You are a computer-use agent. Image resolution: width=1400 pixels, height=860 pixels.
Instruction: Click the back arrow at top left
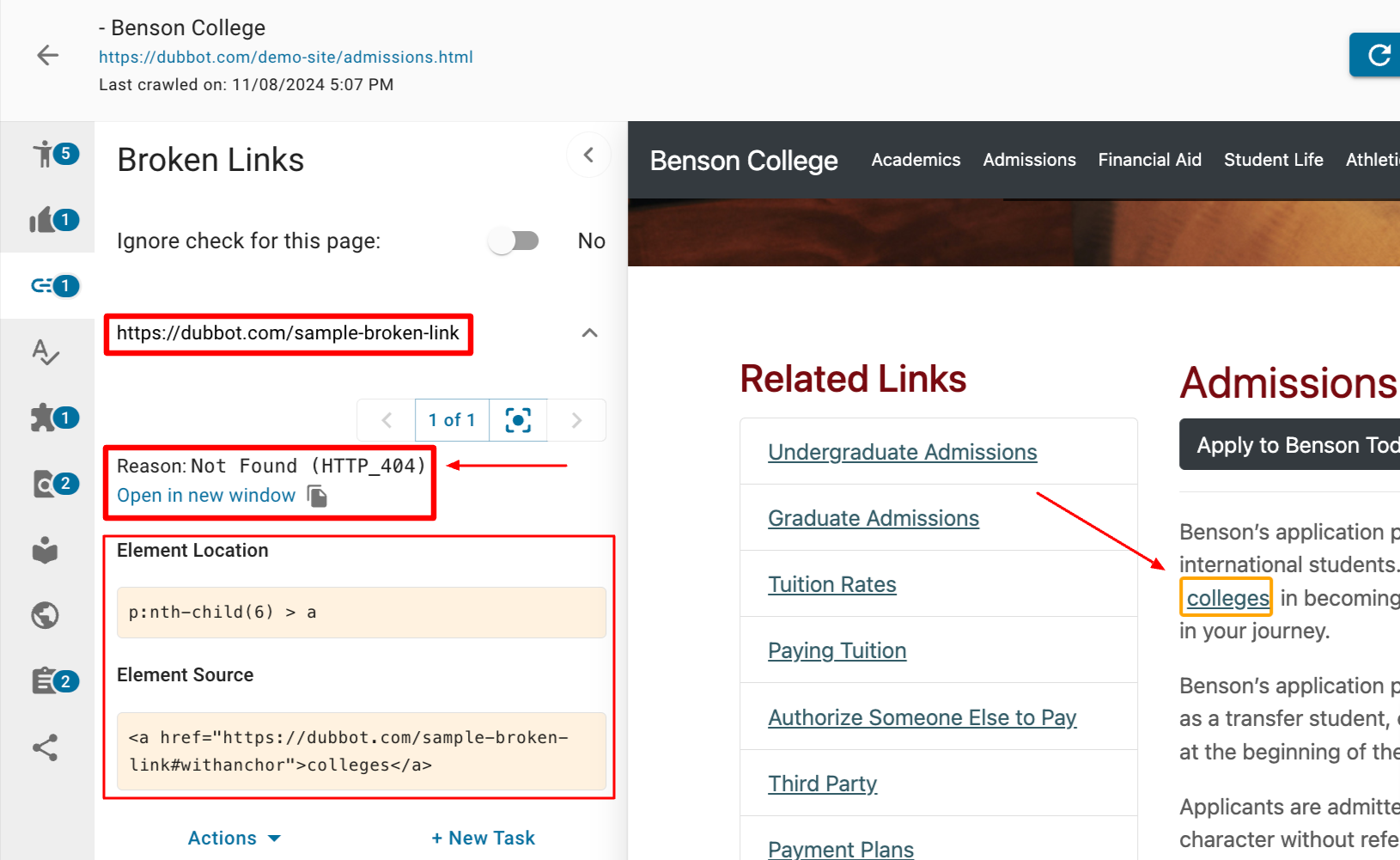coord(48,56)
